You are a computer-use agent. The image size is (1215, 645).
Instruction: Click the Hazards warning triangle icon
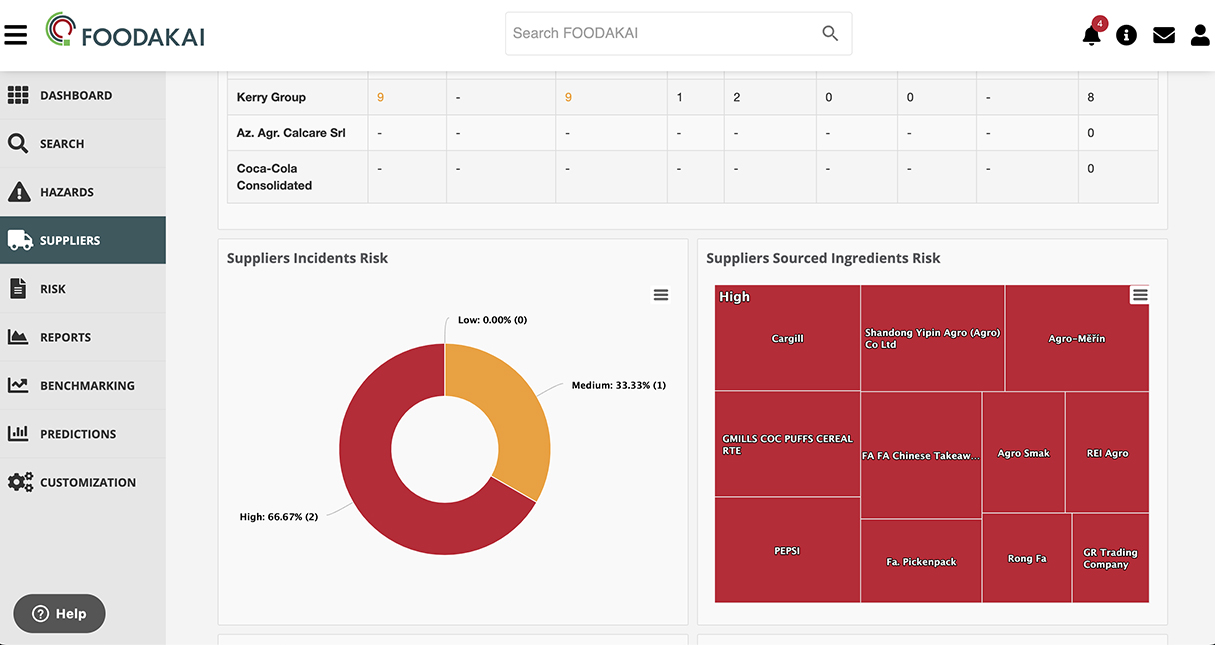[x=18, y=192]
